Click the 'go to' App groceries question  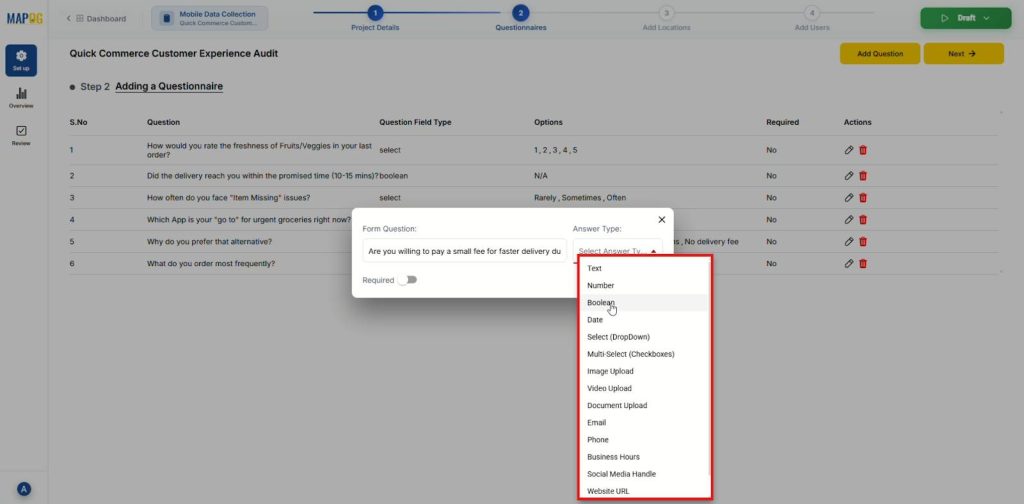coord(249,219)
